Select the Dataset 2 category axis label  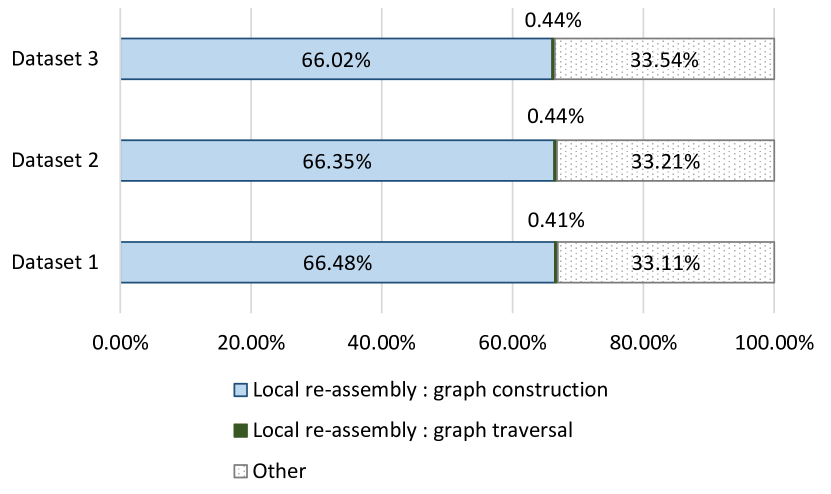54,160
